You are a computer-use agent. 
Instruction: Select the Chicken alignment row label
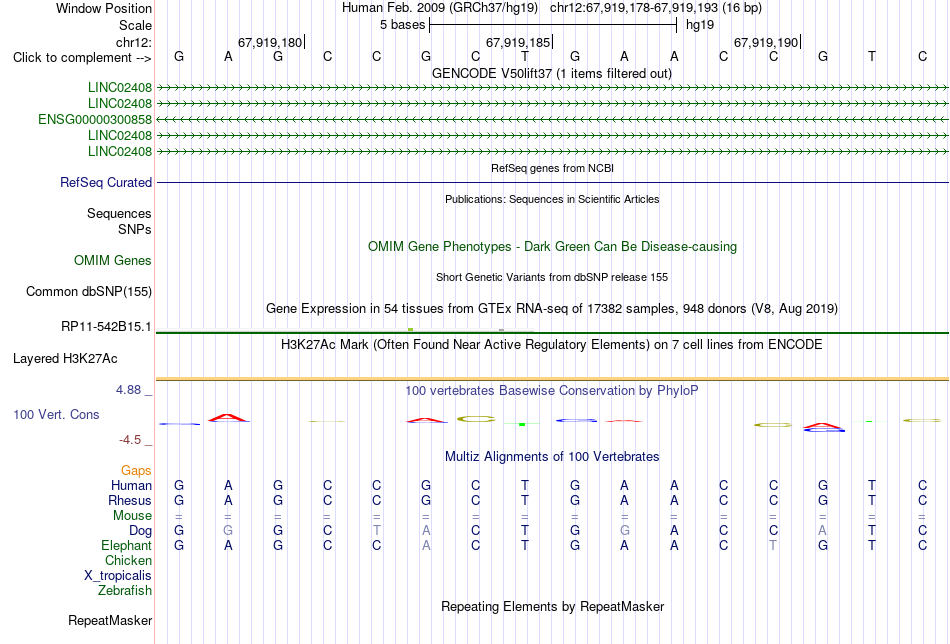pyautogui.click(x=128, y=561)
